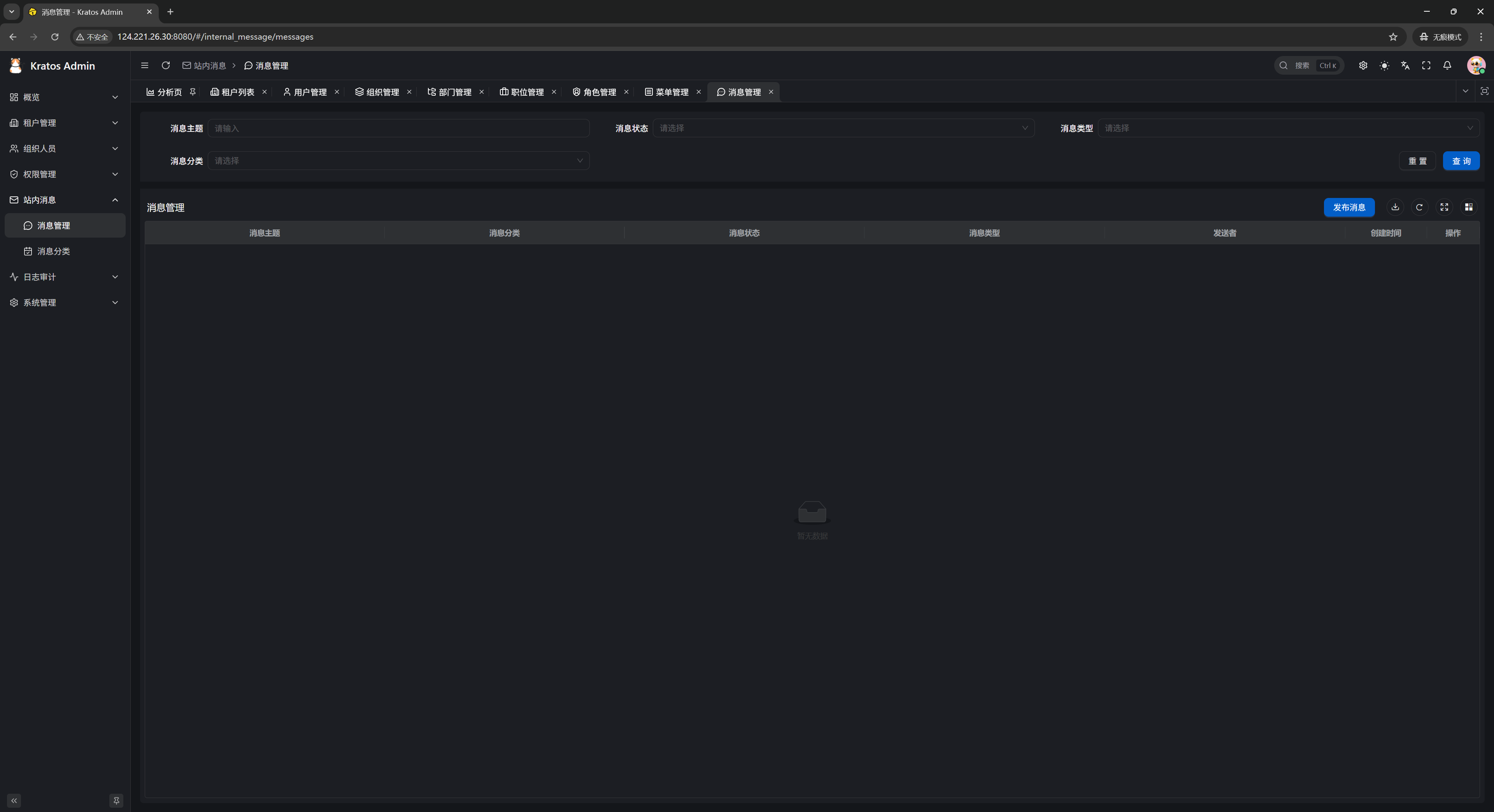Open the 消息类型 dropdown
This screenshot has height=812, width=1494.
pos(1288,128)
